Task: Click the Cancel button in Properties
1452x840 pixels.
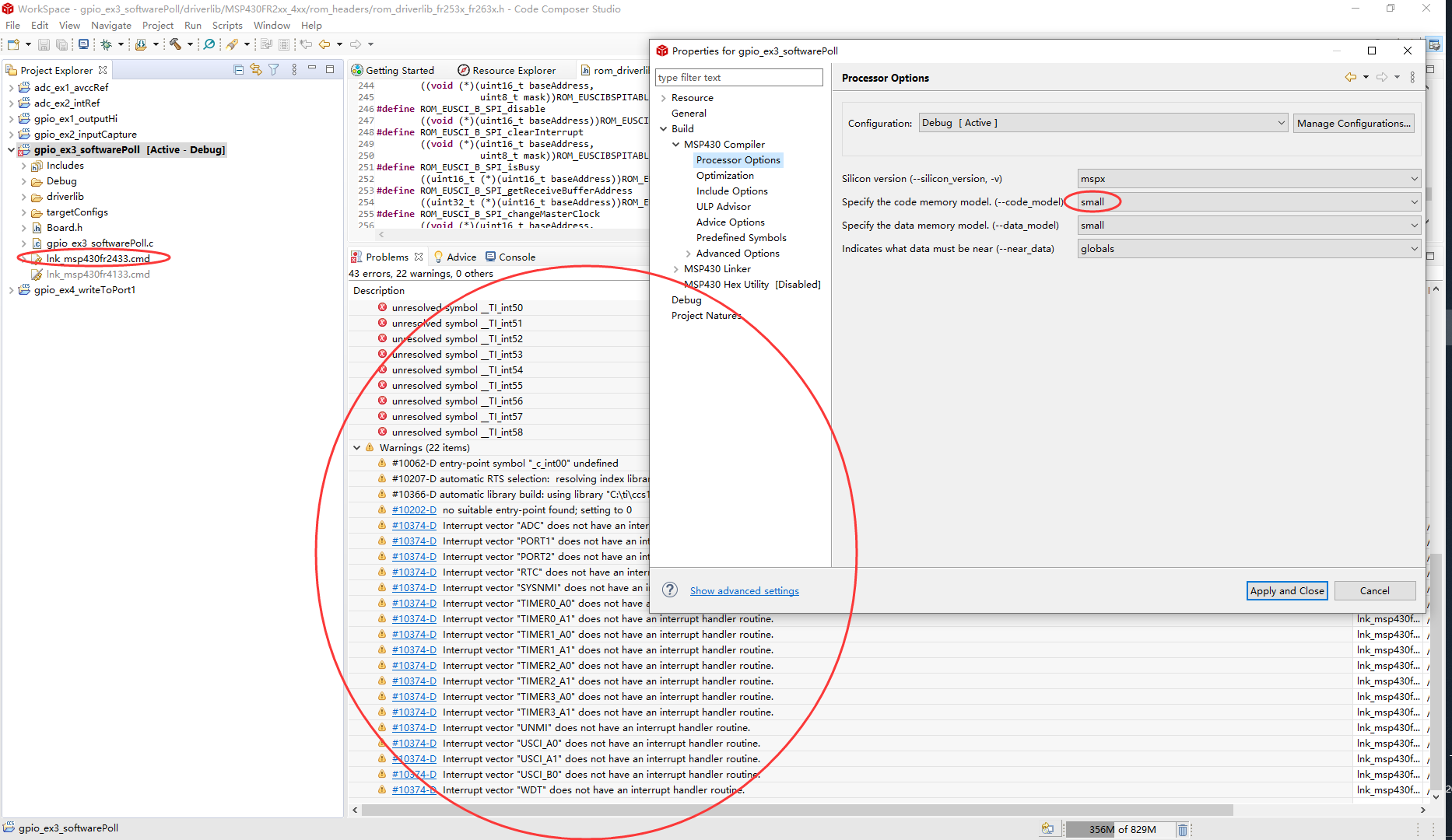Action: coord(1374,590)
